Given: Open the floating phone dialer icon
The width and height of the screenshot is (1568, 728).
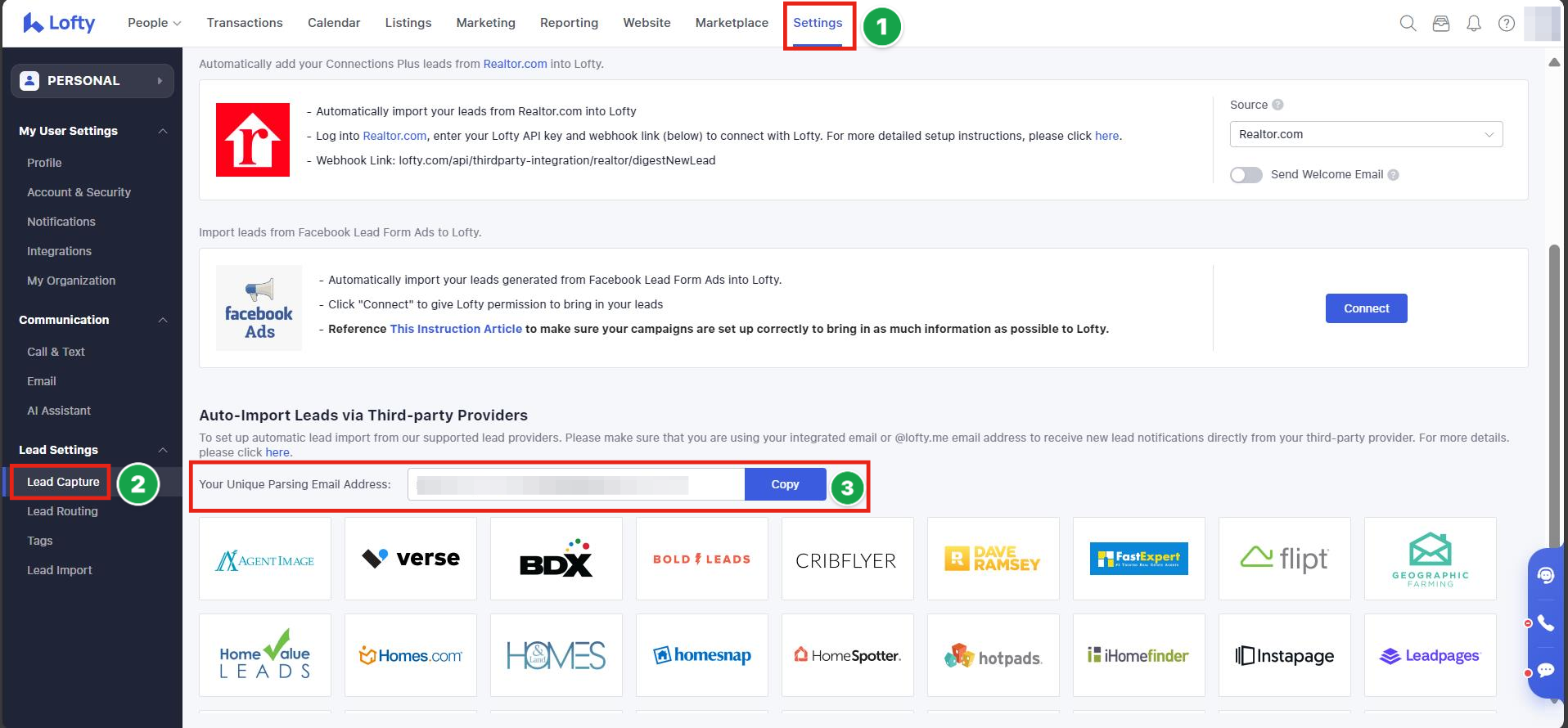Looking at the screenshot, I should click(1545, 623).
